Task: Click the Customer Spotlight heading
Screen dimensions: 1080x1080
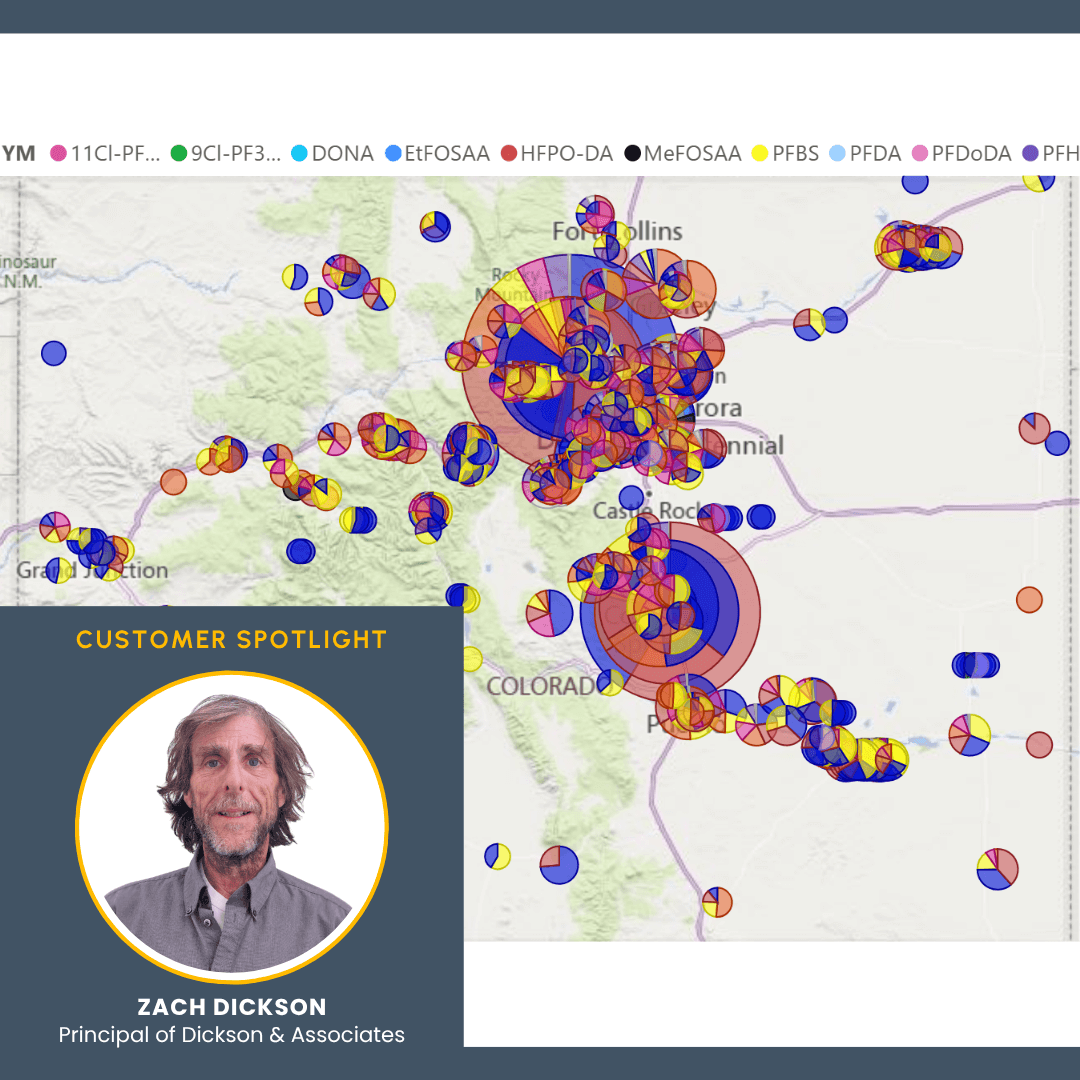Action: coord(231,639)
